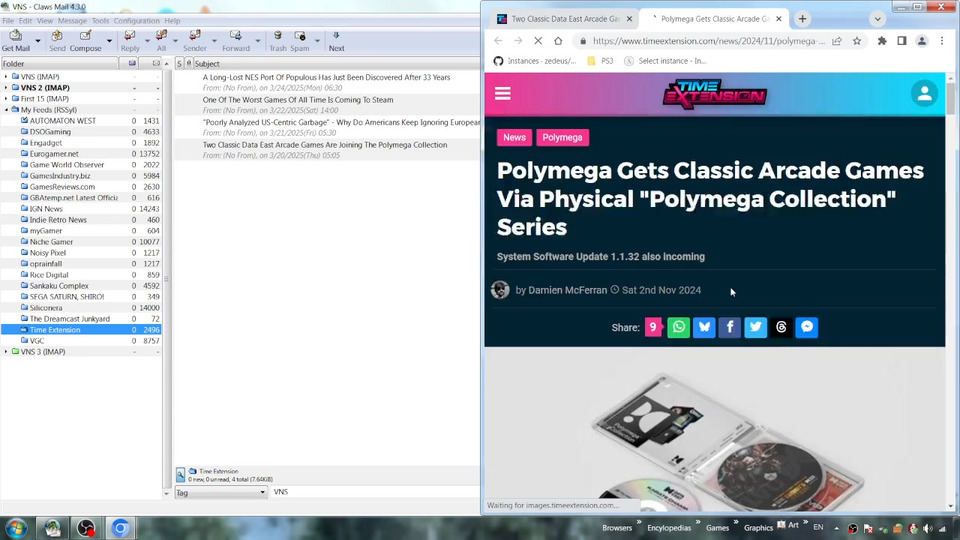Close the Polymega Gets Classic Arcade tab
Viewport: 960px width, 540px height.
click(x=779, y=19)
